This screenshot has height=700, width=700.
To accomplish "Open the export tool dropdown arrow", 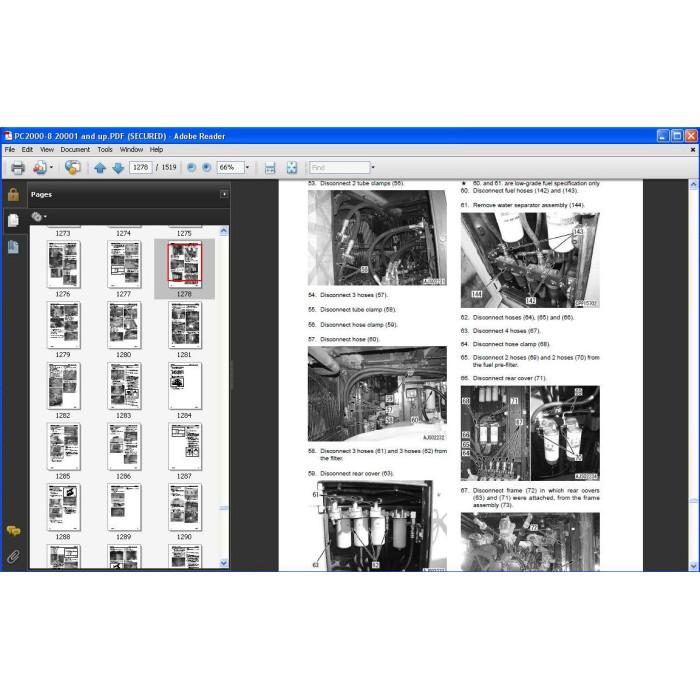I will [51, 167].
